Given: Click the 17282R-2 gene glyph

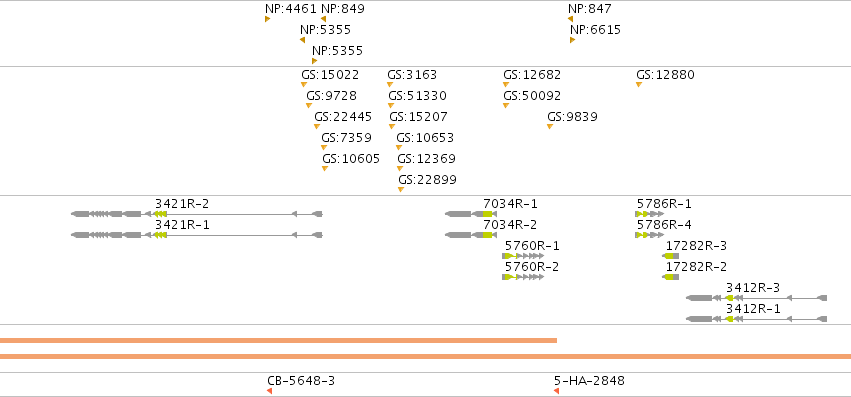Looking at the screenshot, I should tap(671, 277).
